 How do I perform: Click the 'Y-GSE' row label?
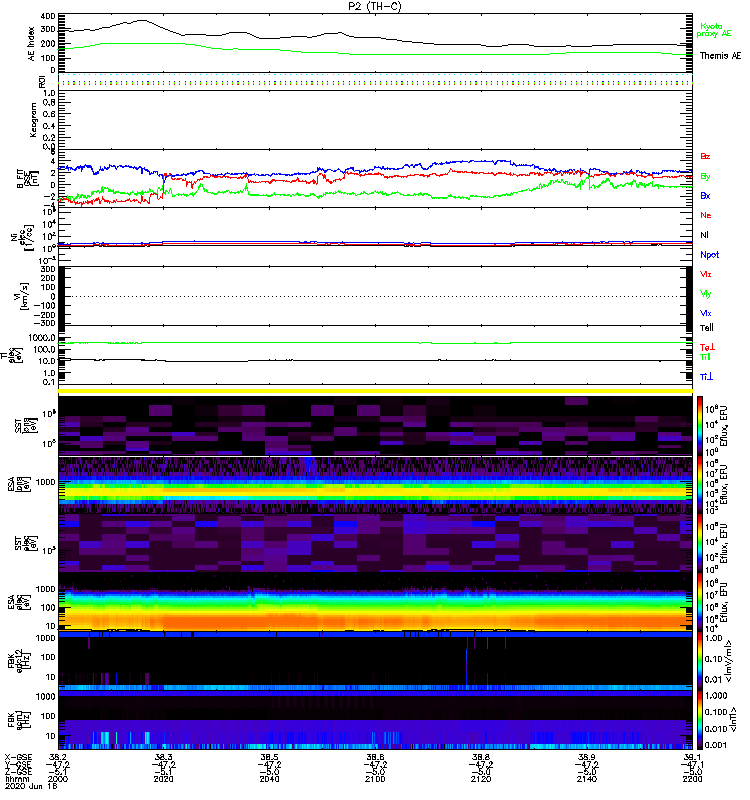point(18,764)
